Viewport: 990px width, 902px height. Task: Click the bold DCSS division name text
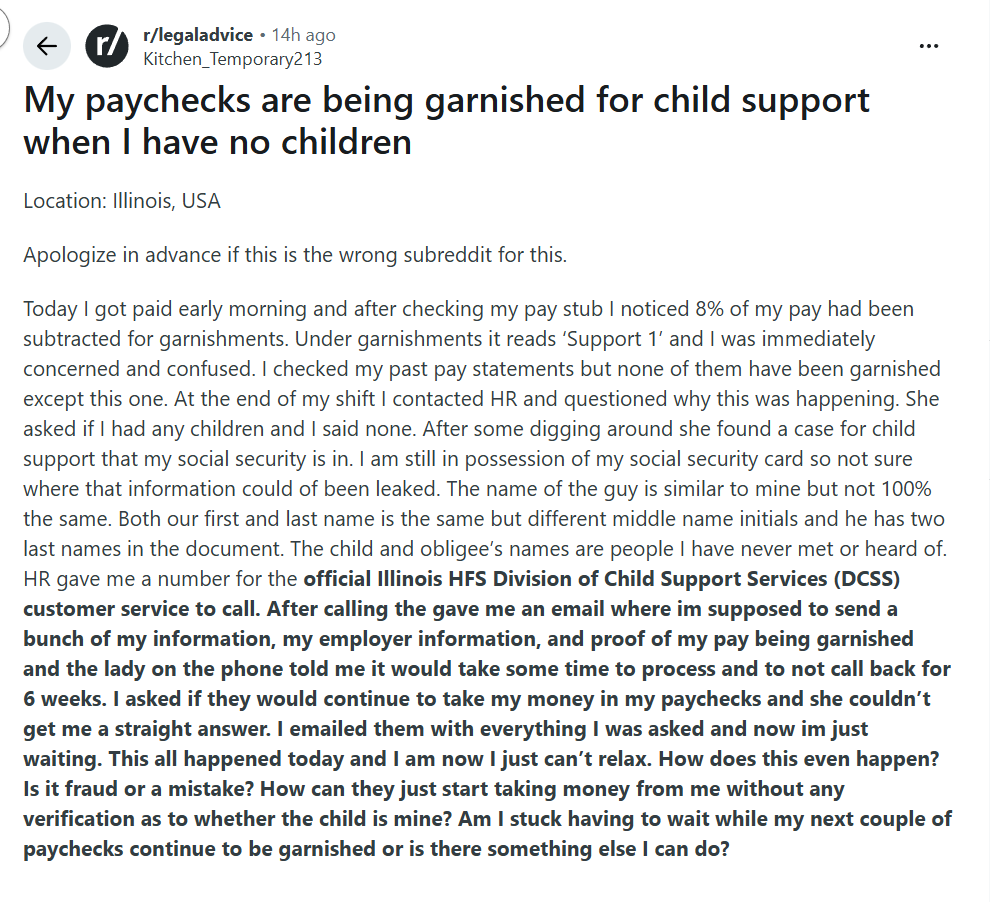[602, 579]
